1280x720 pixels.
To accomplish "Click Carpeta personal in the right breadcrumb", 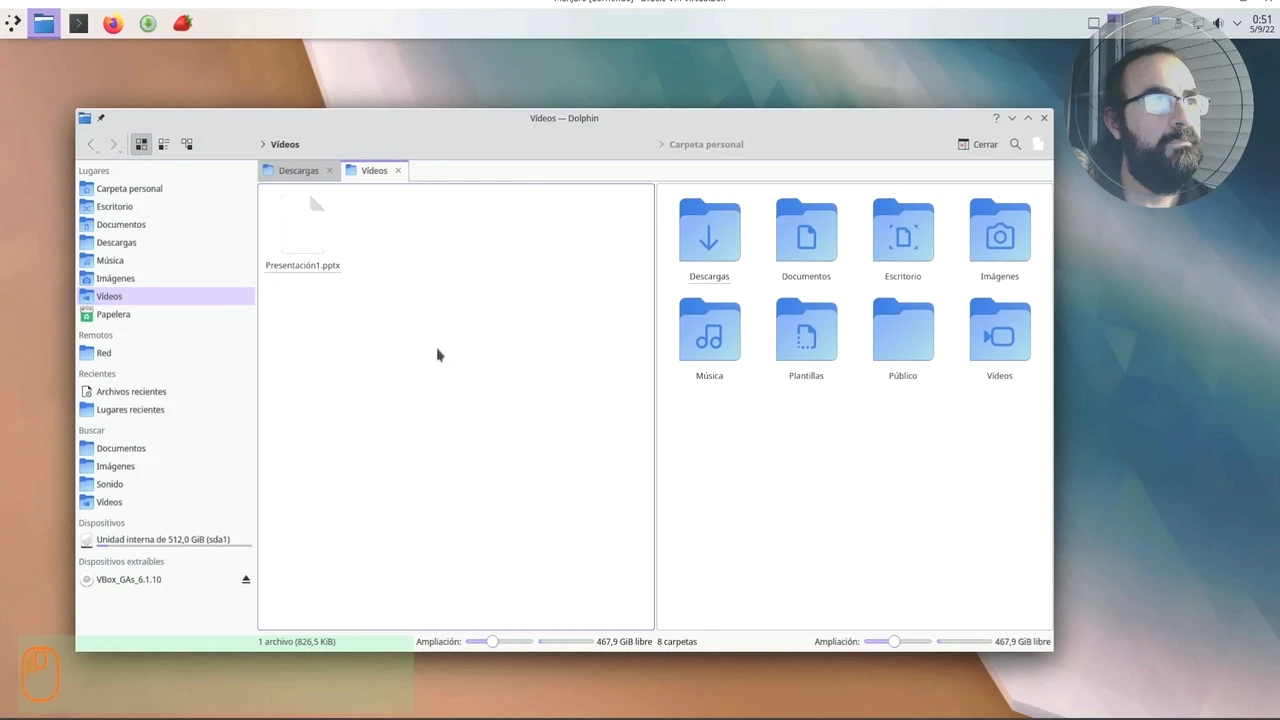I will pos(706,144).
